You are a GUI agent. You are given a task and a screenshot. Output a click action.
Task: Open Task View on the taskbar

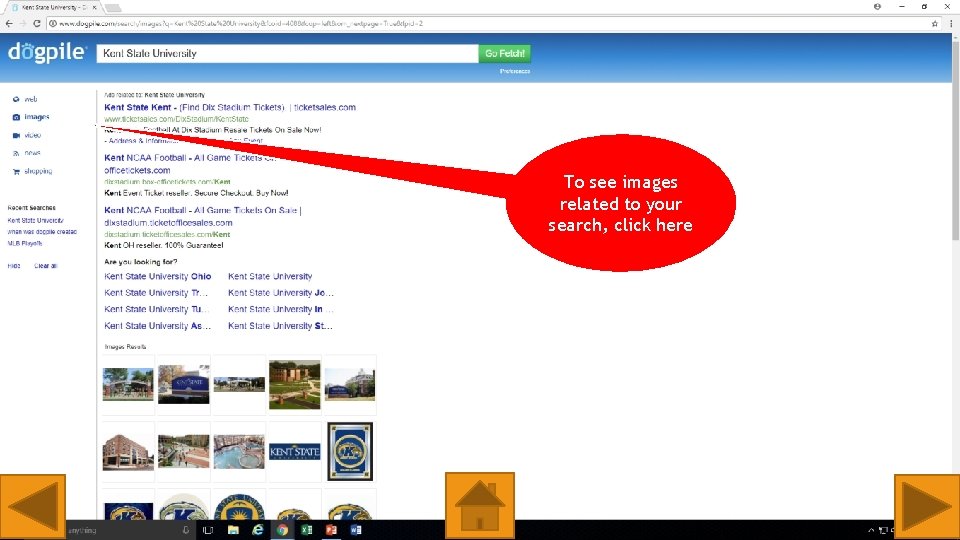pyautogui.click(x=208, y=530)
